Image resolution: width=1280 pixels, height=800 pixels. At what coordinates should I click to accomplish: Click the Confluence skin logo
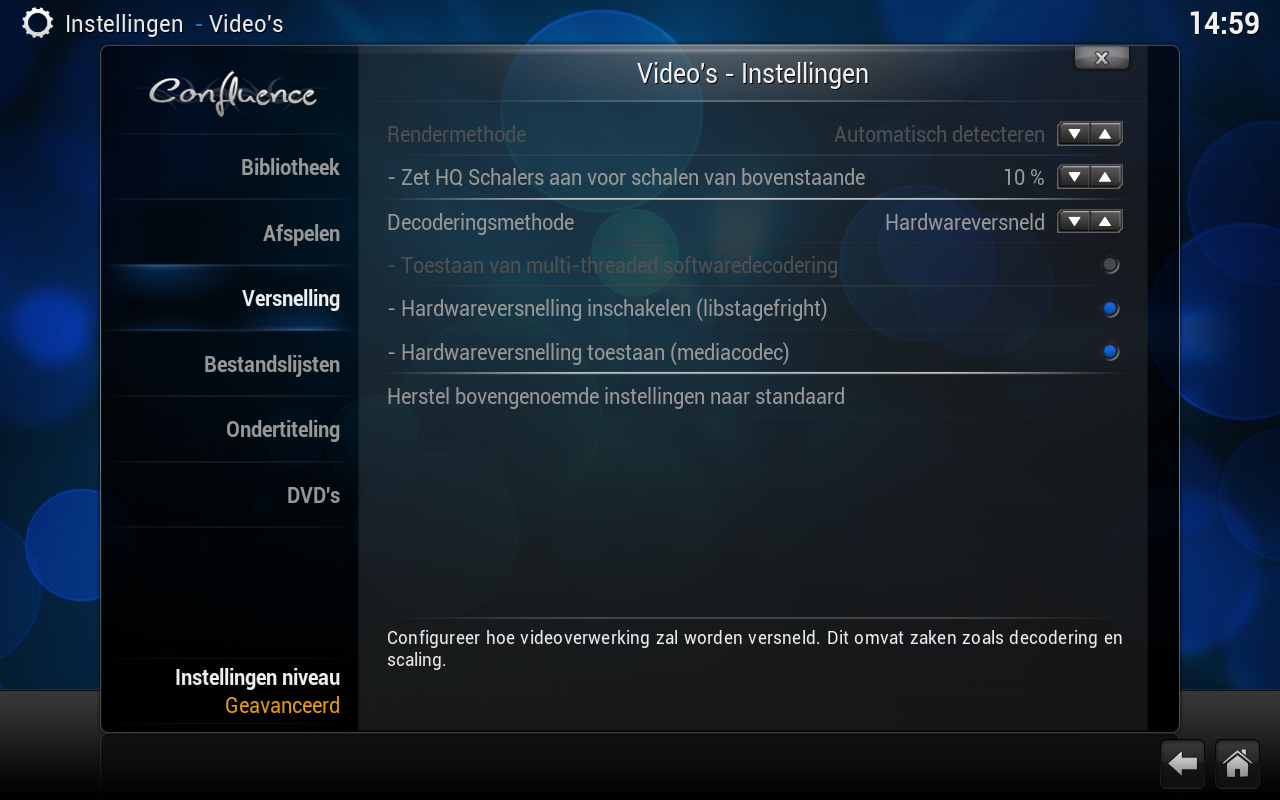232,95
